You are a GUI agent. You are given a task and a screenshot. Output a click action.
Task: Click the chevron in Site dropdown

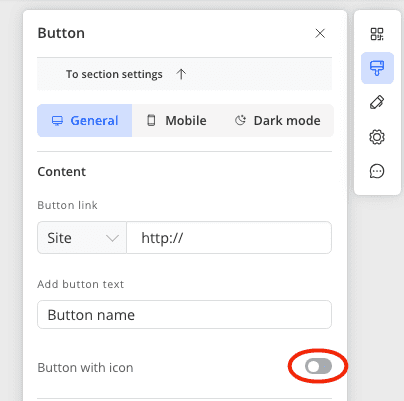[112, 238]
